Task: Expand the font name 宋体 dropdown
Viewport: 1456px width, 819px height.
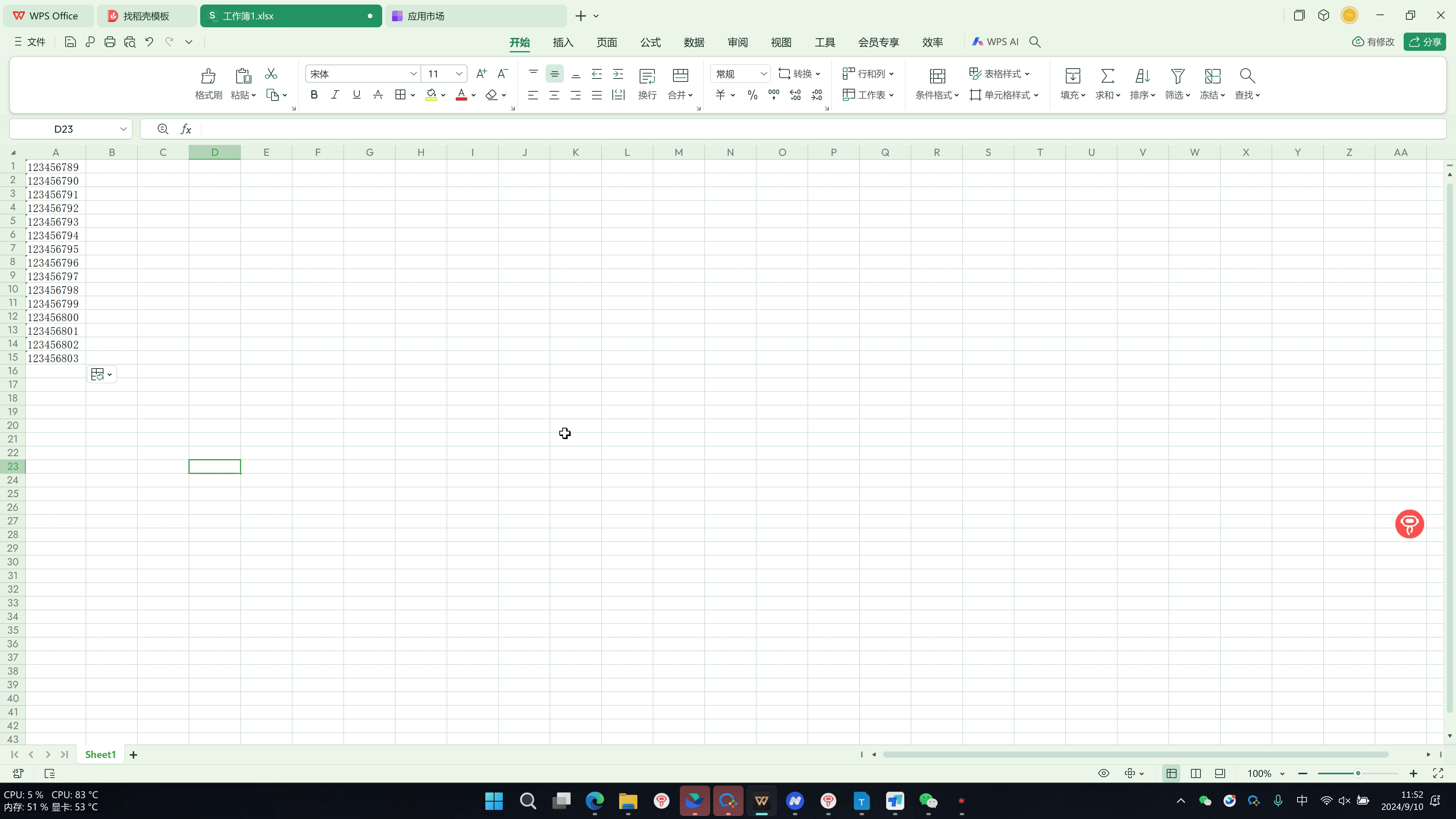Action: (413, 74)
